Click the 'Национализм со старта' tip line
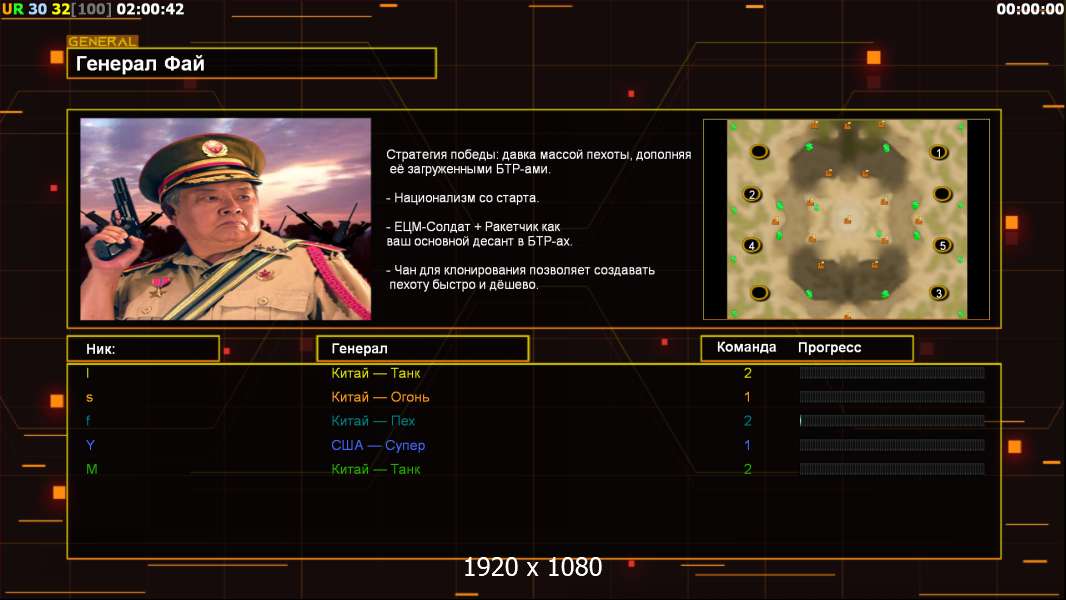Image resolution: width=1066 pixels, height=600 pixels. (x=462, y=198)
